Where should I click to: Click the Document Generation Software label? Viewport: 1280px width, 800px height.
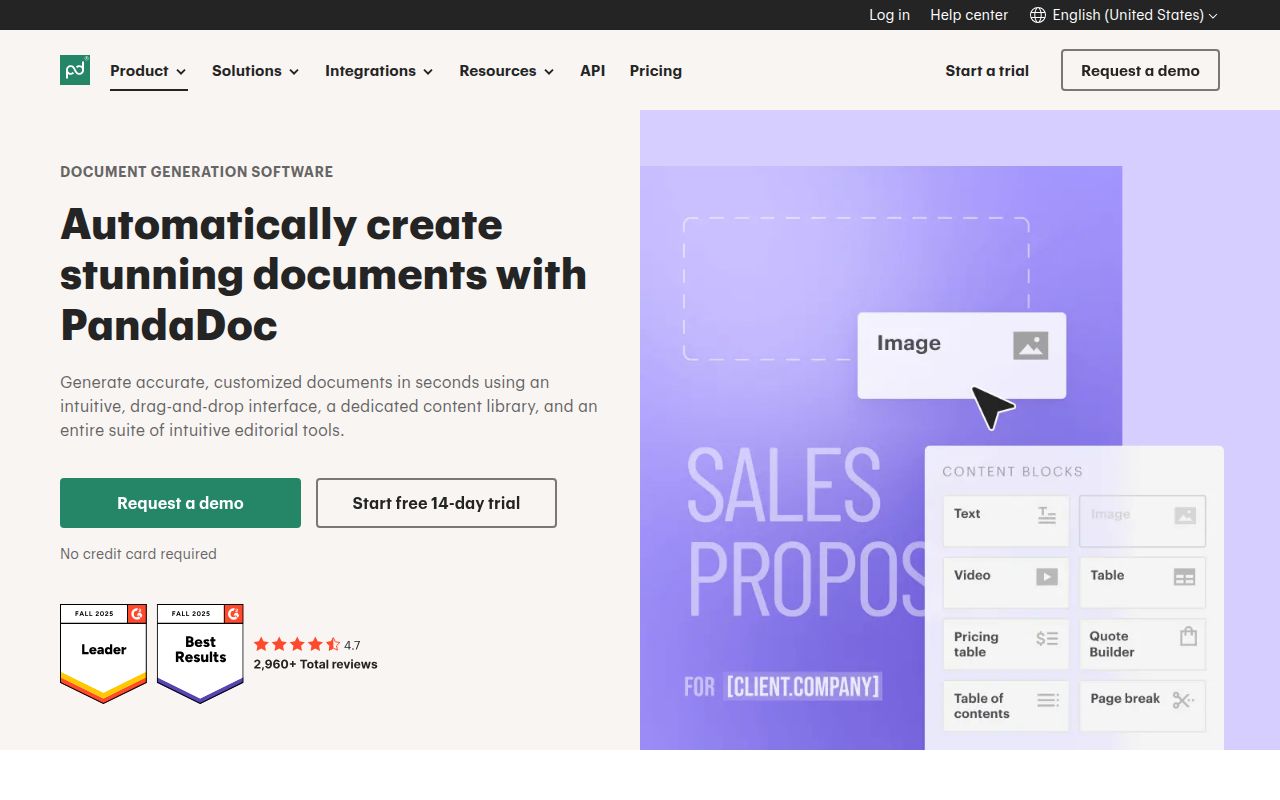pyautogui.click(x=197, y=172)
